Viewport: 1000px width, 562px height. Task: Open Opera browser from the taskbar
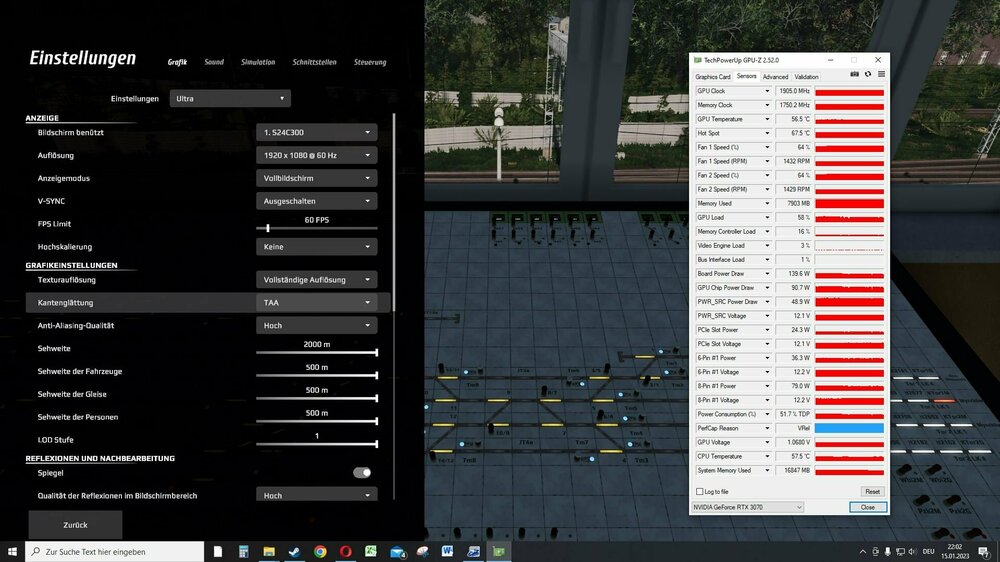(x=345, y=551)
